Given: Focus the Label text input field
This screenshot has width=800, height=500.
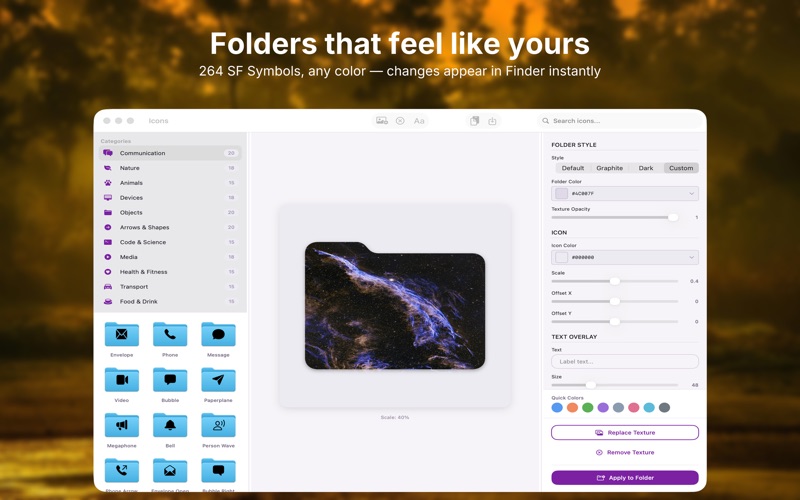Looking at the screenshot, I should pyautogui.click(x=625, y=362).
